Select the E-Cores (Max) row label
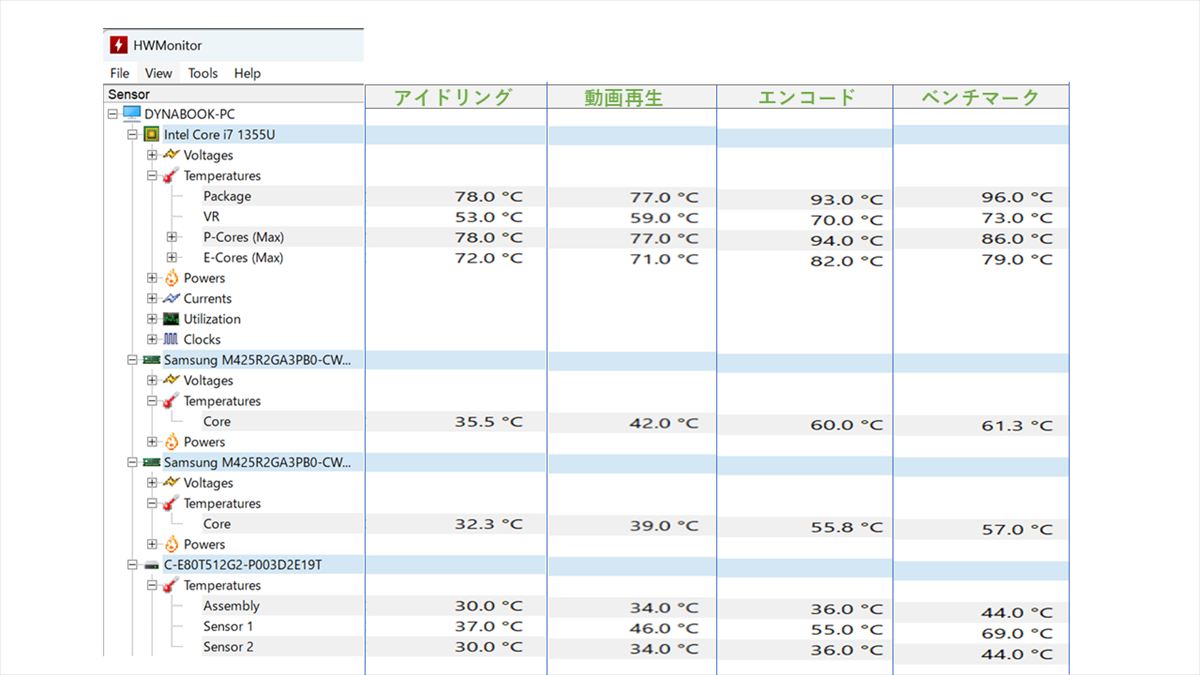Image resolution: width=1200 pixels, height=675 pixels. pyautogui.click(x=243, y=257)
